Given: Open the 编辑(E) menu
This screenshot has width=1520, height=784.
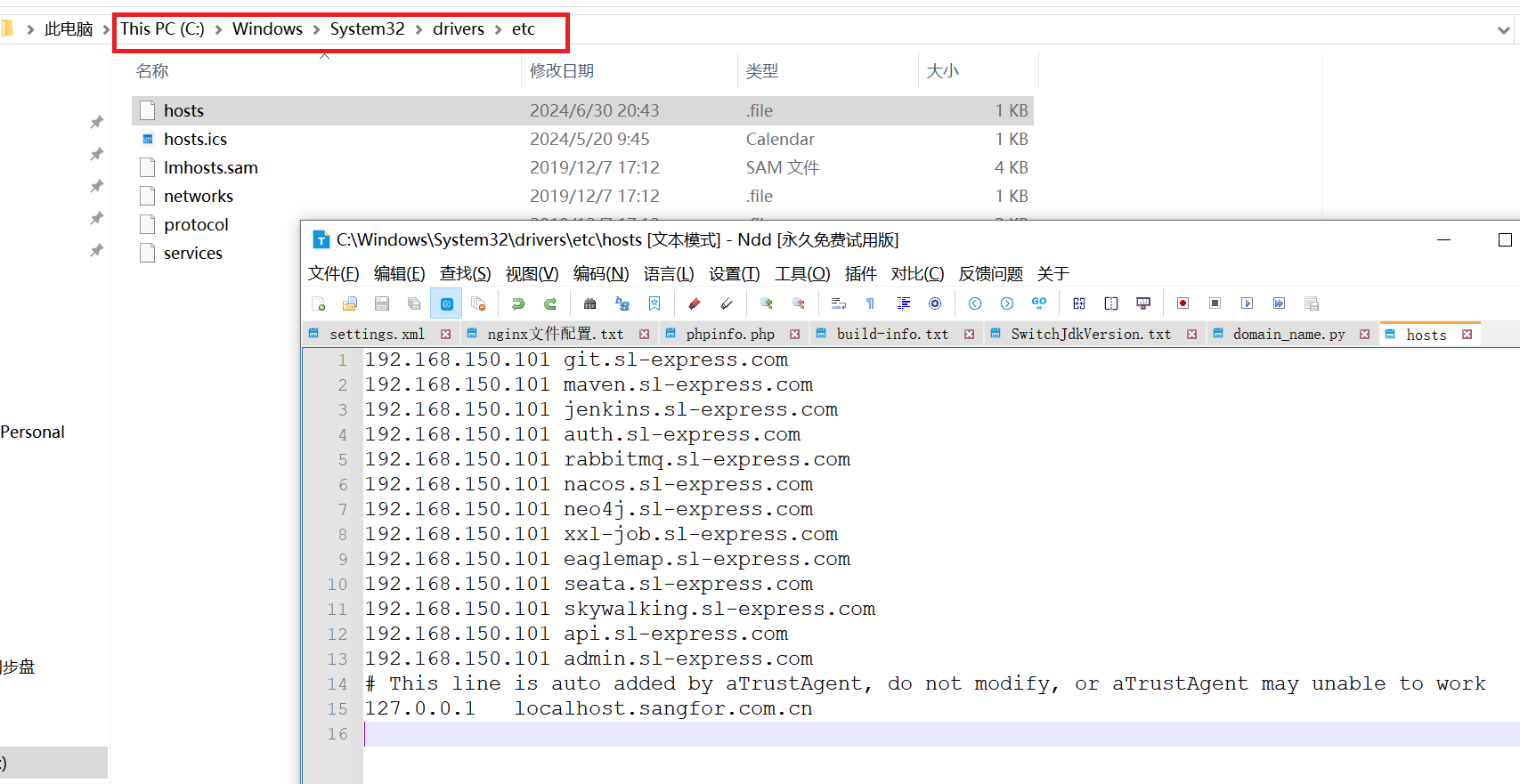Looking at the screenshot, I should click(x=400, y=274).
